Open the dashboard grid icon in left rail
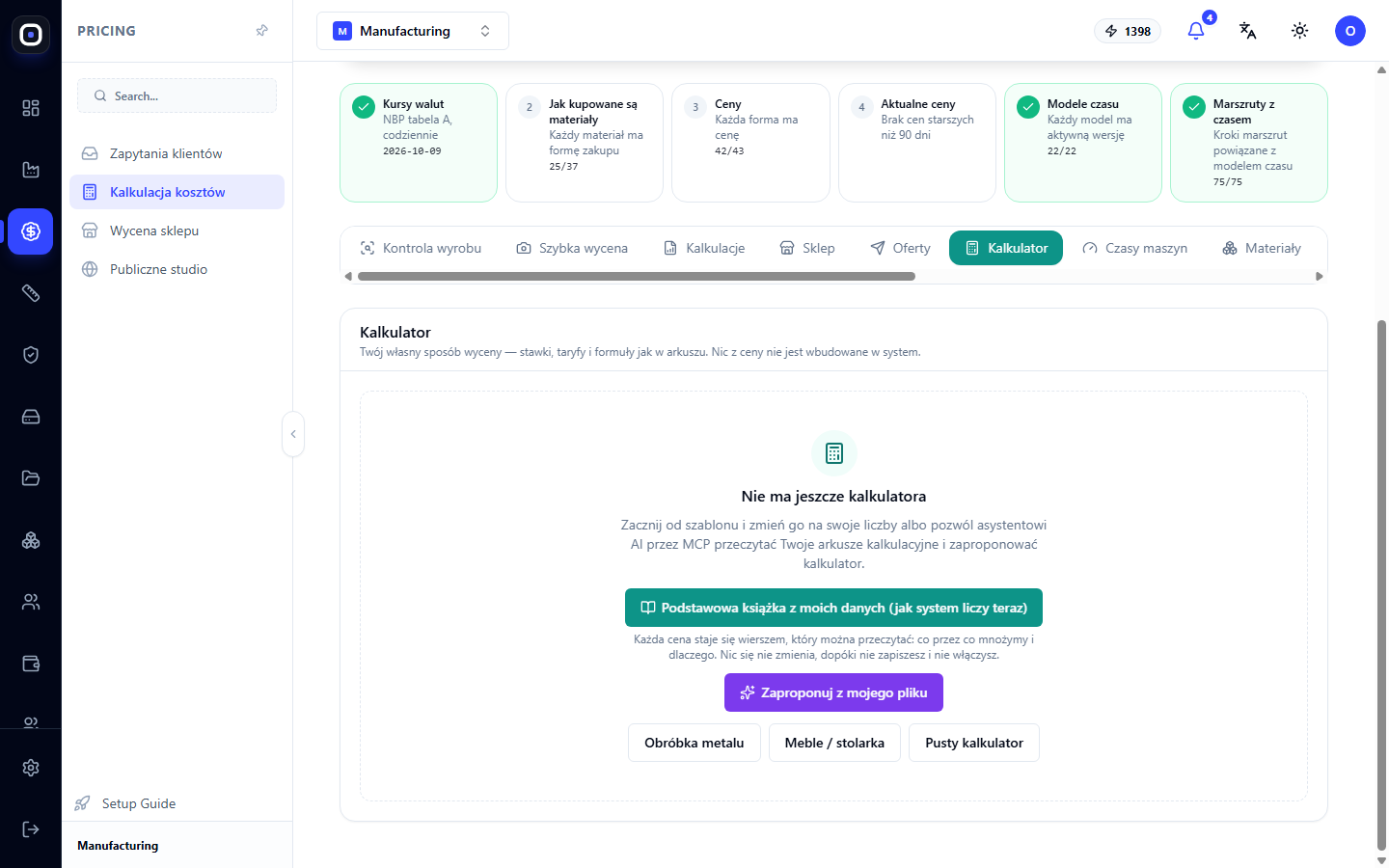The width and height of the screenshot is (1389, 868). point(31,108)
